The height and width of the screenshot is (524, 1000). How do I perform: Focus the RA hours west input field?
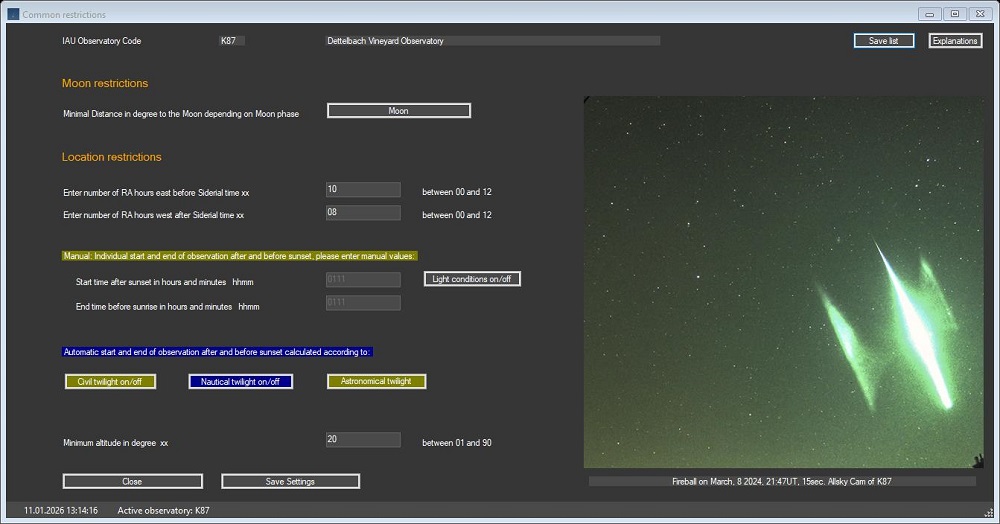tap(363, 213)
